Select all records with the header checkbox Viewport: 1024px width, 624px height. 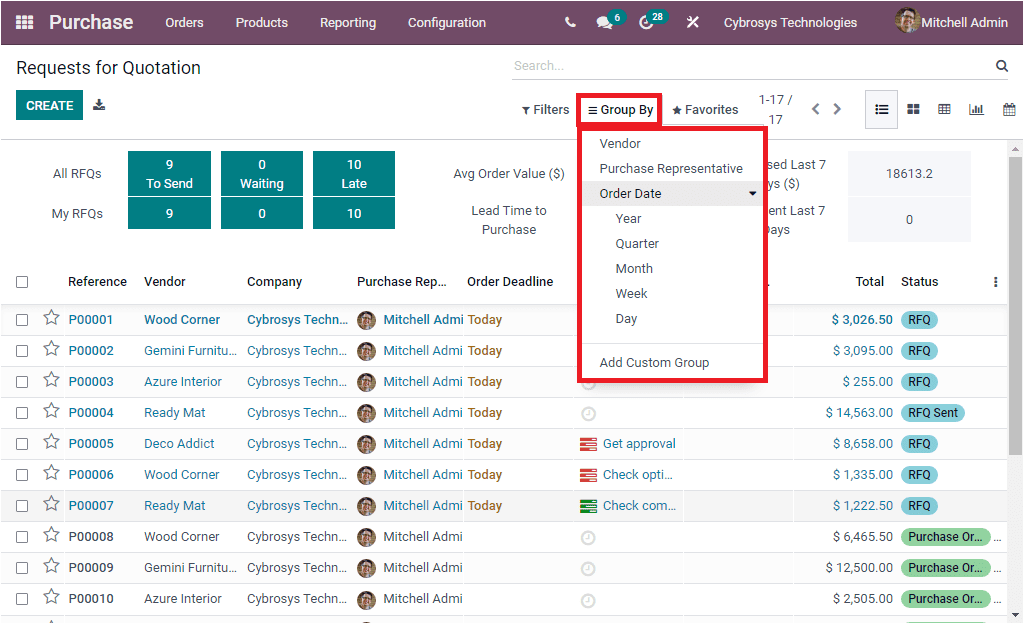pyautogui.click(x=22, y=281)
